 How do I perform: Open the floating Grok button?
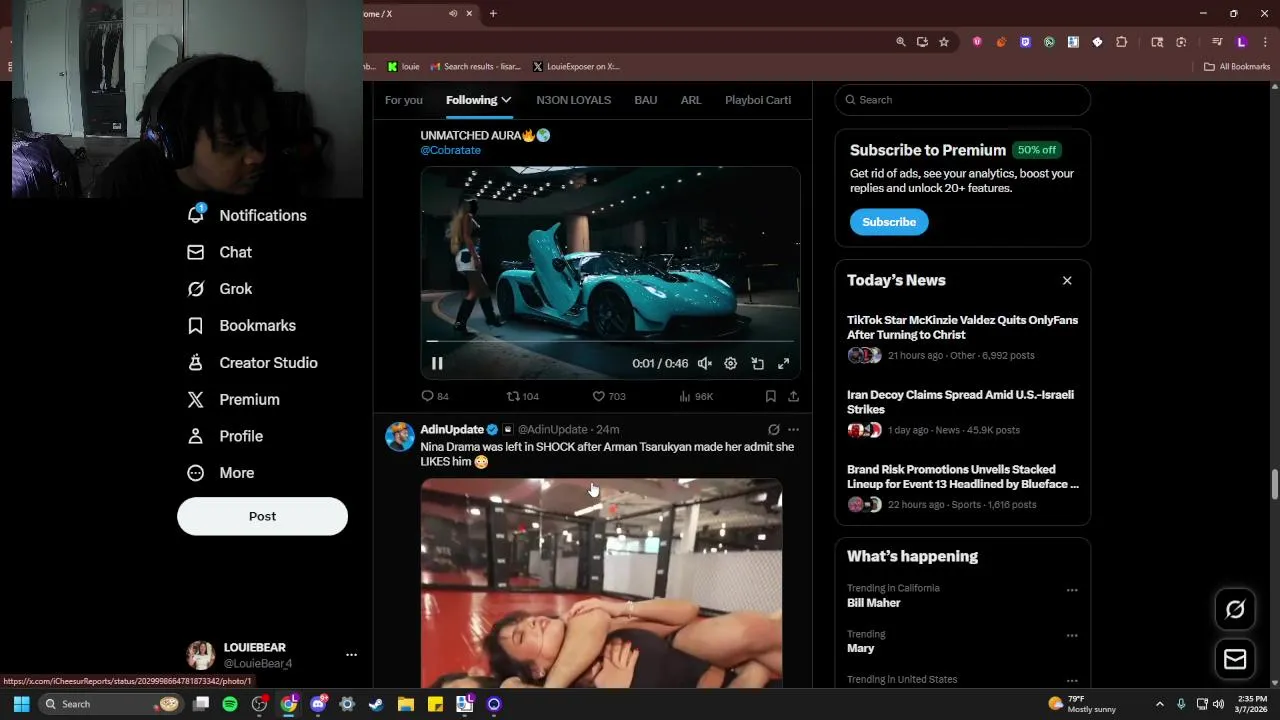click(x=1235, y=609)
